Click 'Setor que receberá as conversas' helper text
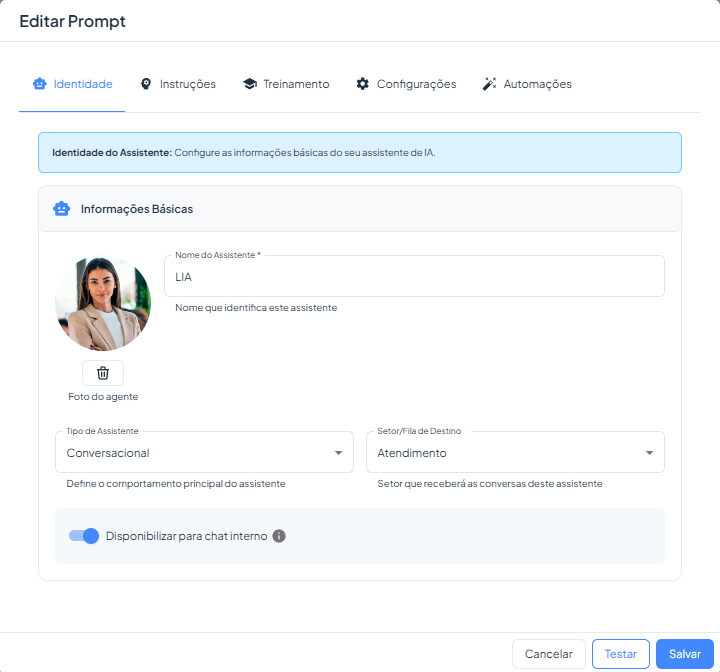 pyautogui.click(x=489, y=484)
